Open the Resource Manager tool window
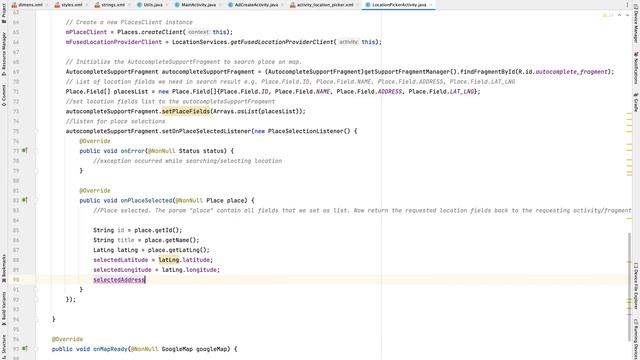Screen dimensions: 640x360 (x=4, y=54)
